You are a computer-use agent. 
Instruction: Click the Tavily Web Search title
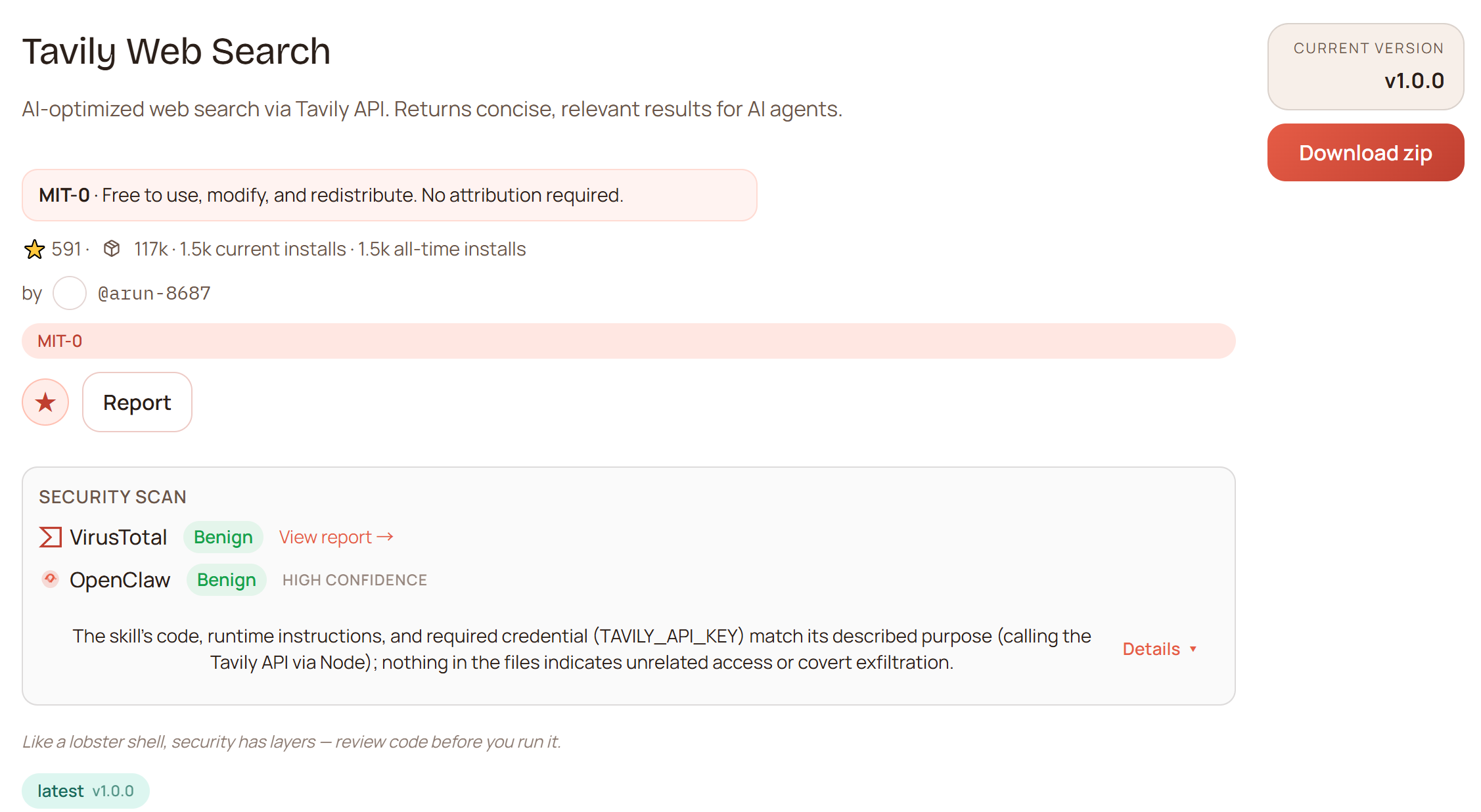pos(176,51)
